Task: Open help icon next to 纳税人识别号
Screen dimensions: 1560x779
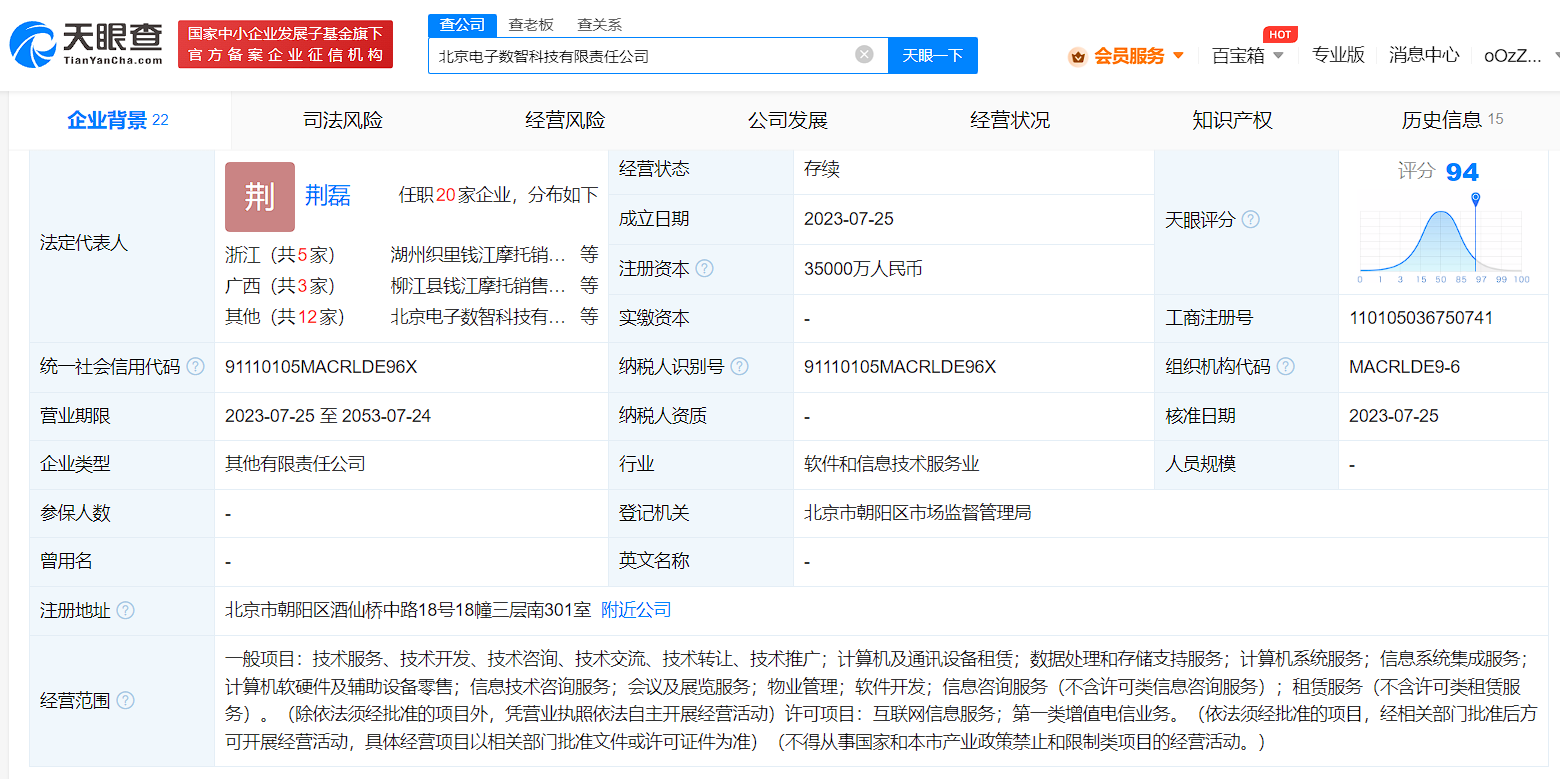Action: [x=739, y=367]
